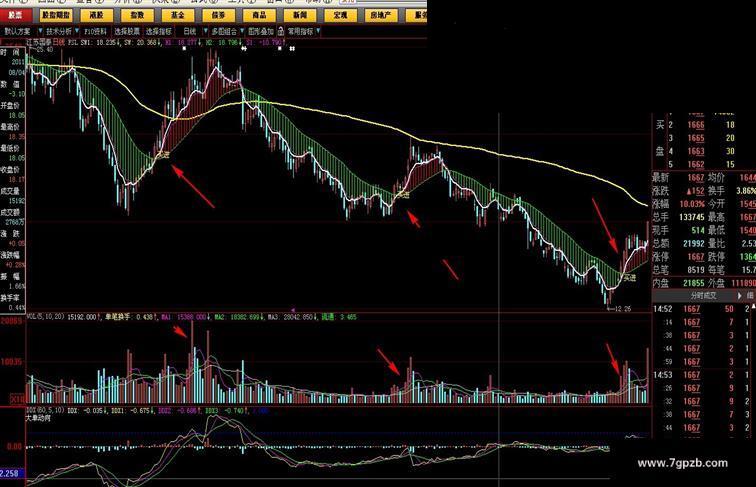Click the small scroll-up arrow in trade list
Image resolution: width=756 pixels, height=487 pixels.
(753, 306)
